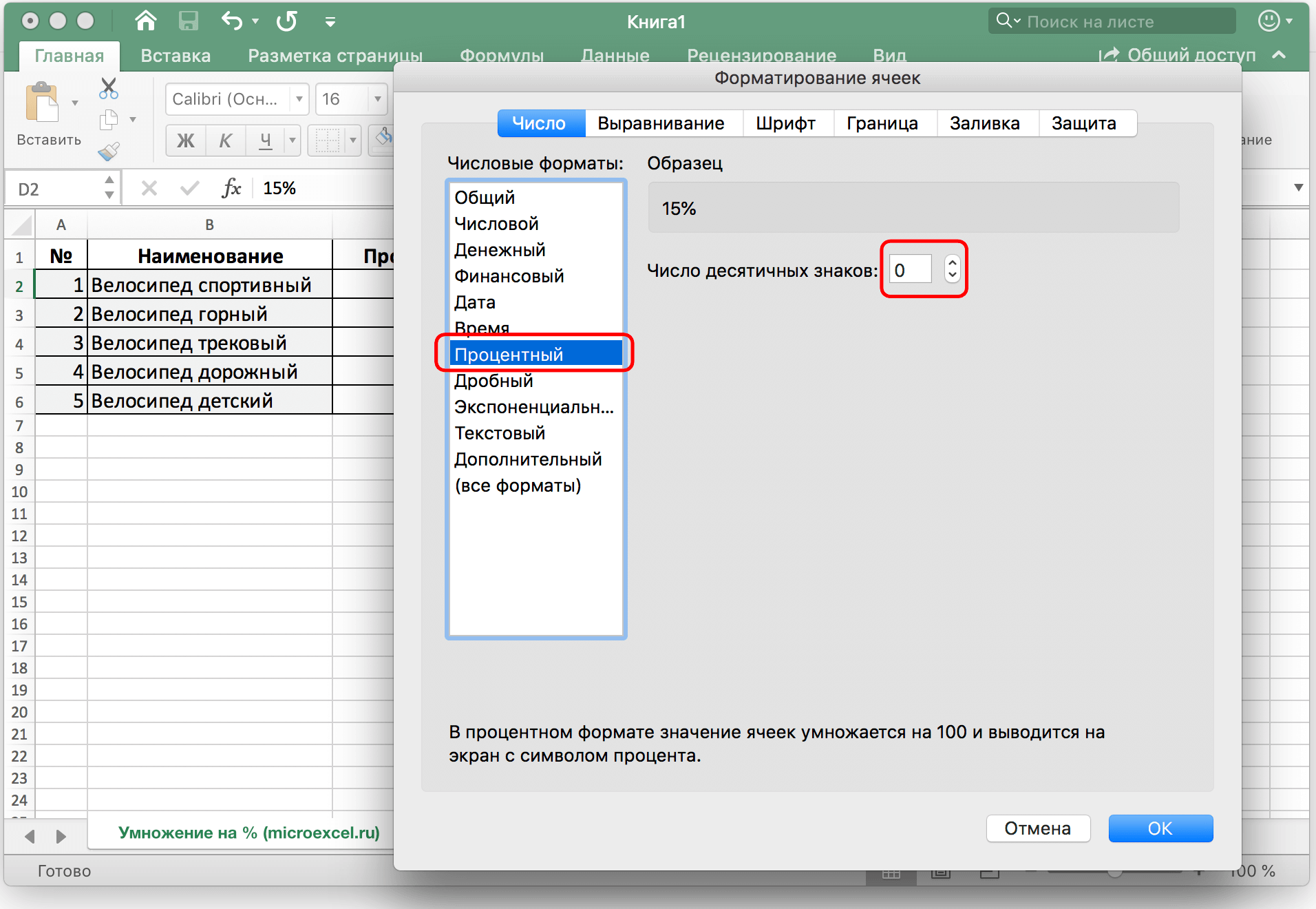Click the Undo arrow icon
Viewport: 1316px width, 909px height.
(x=232, y=21)
